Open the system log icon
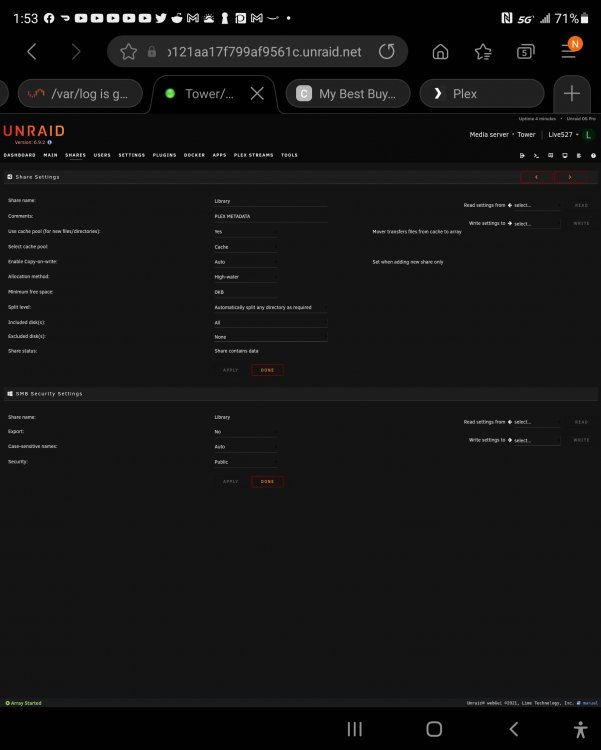Screen dimensions: 601x750 click(579, 155)
